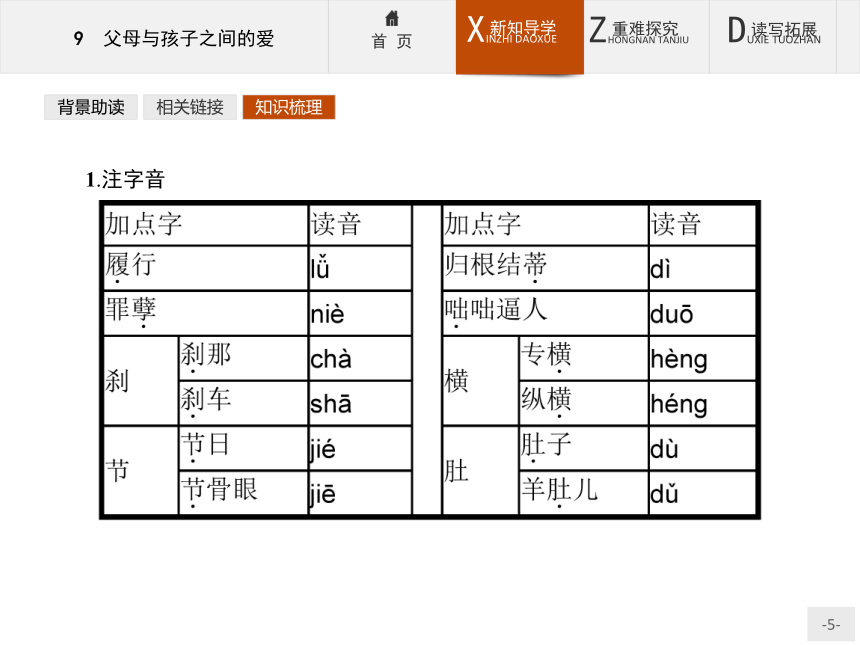Click the heading 1.注字音

125,179
